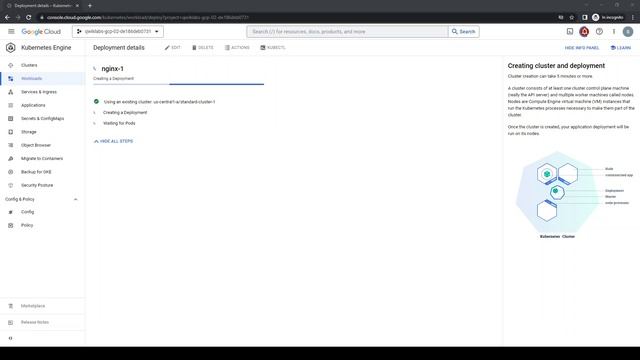Click the Marketplace cart icon

11,306
